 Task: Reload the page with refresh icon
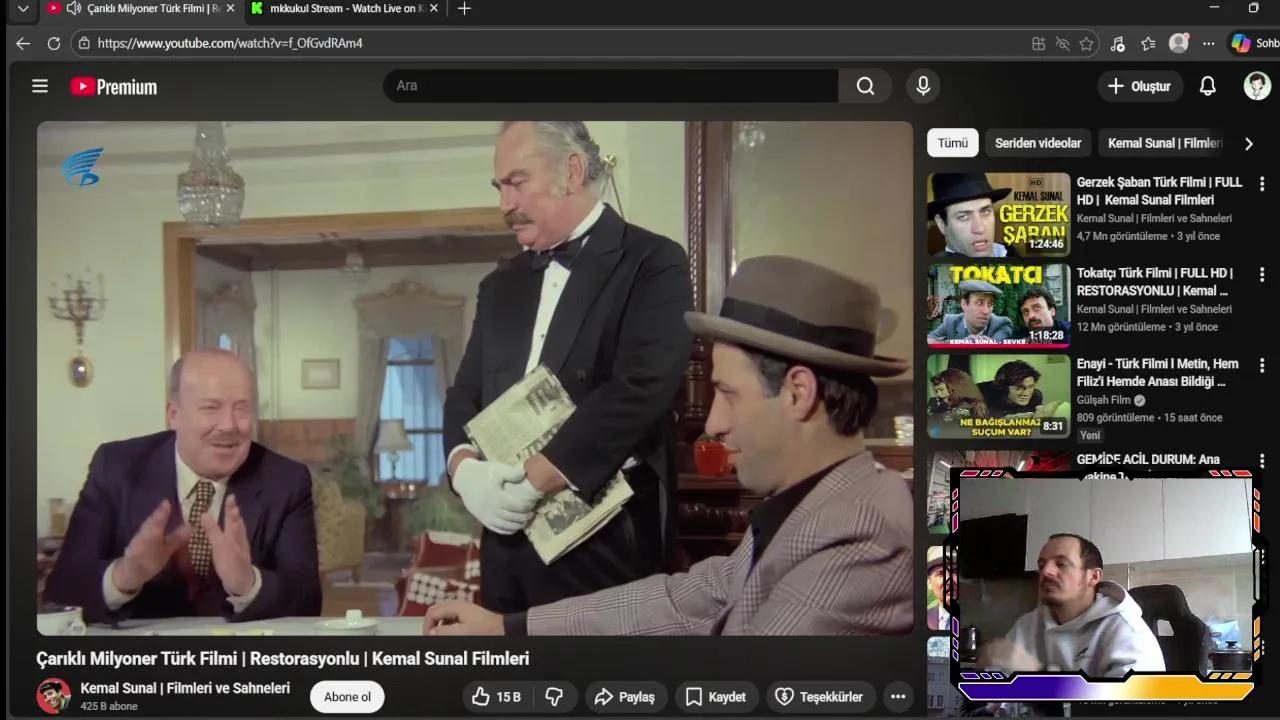tap(54, 44)
